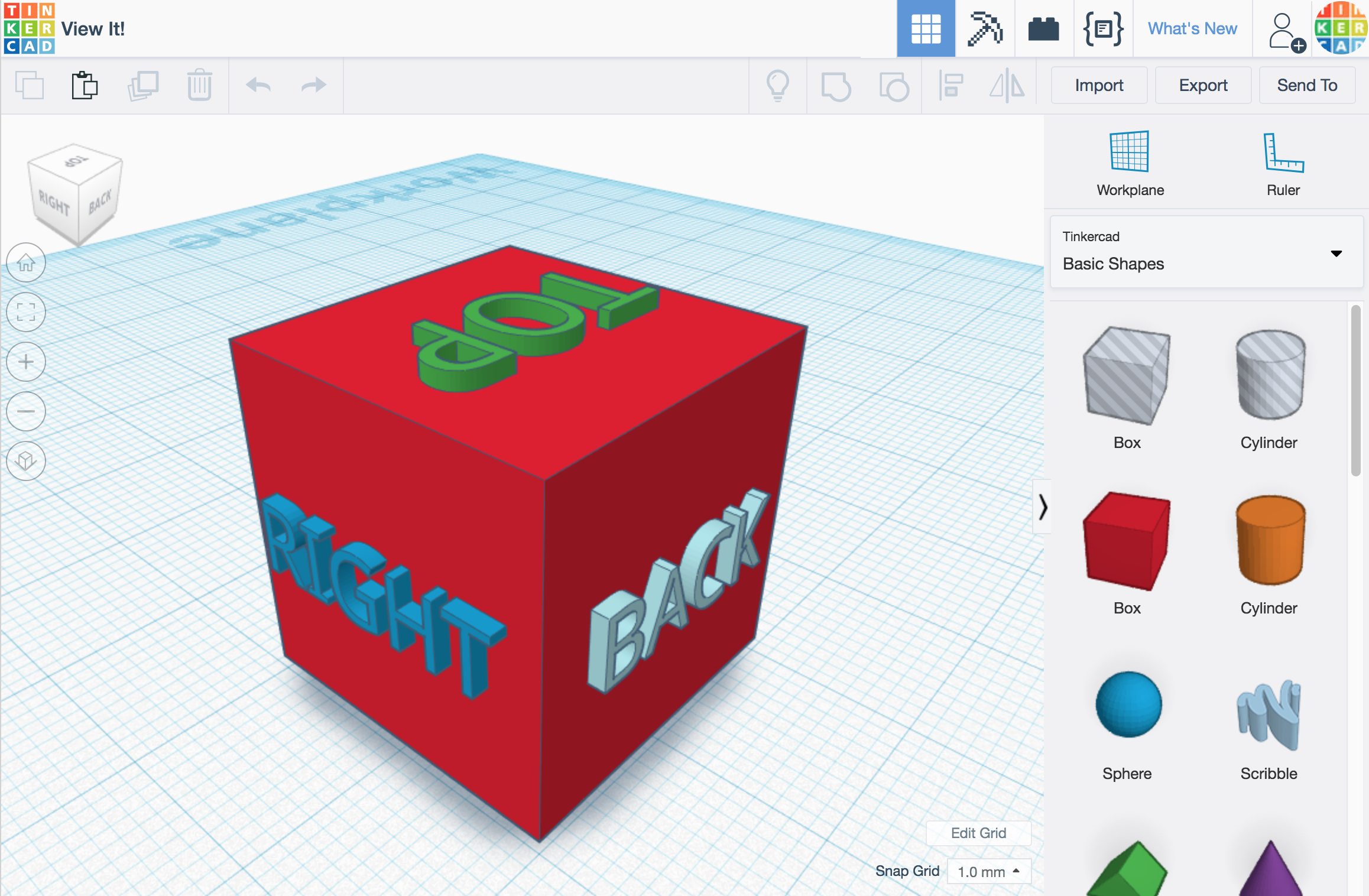Image resolution: width=1369 pixels, height=896 pixels.
Task: Click the Zoom out minus button
Action: [x=26, y=411]
